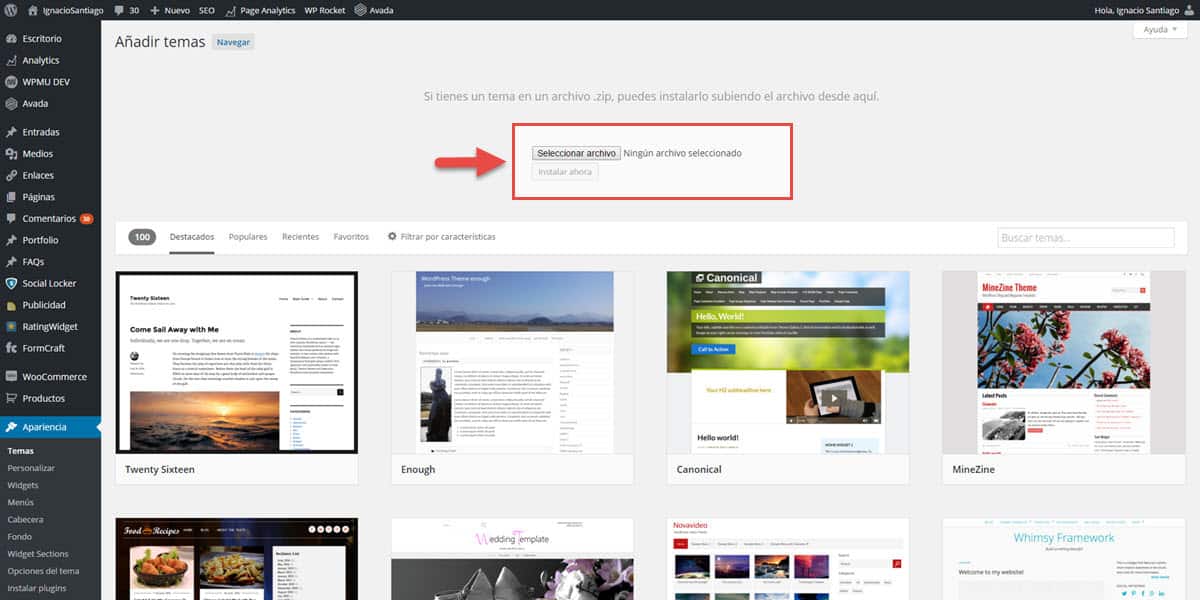1200x600 pixels.
Task: Click the Comentarios bubble icon in sidebar
Action: 11,218
